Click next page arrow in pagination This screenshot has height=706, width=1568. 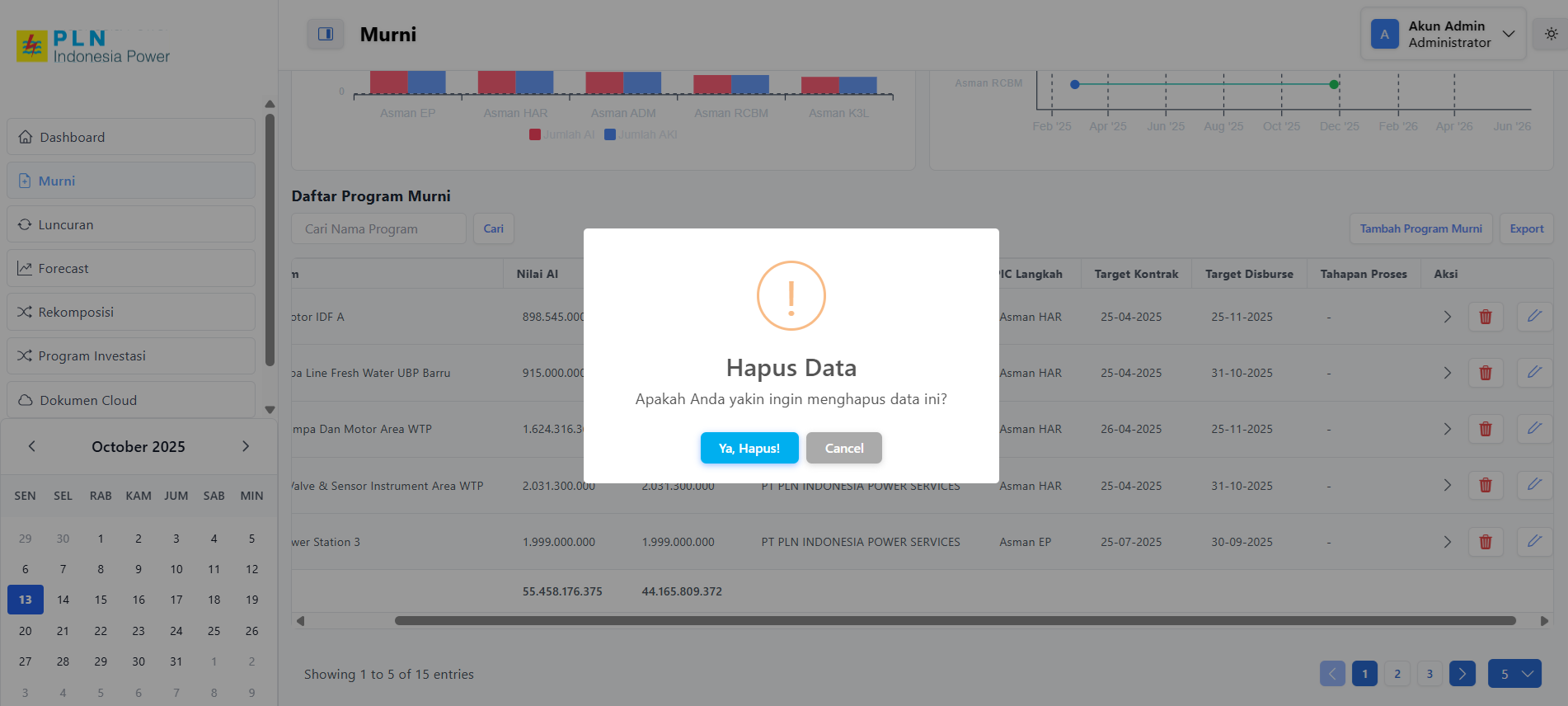point(1462,674)
